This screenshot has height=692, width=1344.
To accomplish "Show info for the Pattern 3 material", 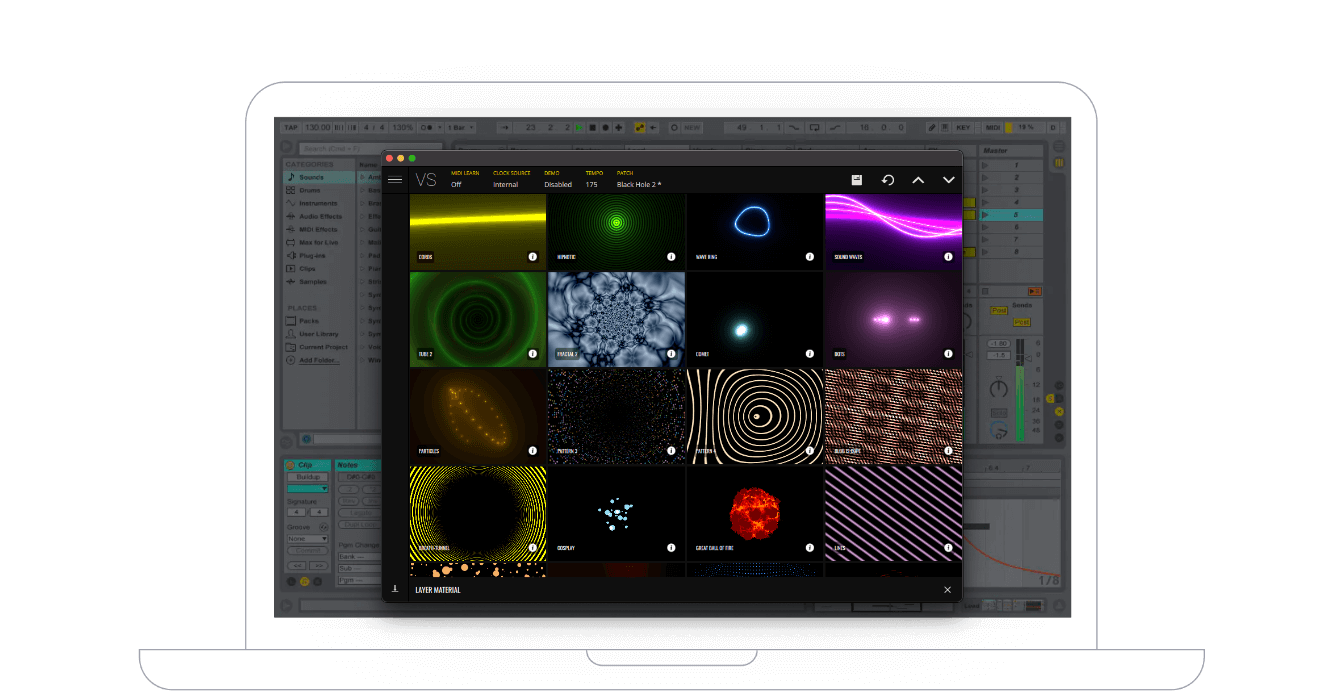I will click(671, 451).
